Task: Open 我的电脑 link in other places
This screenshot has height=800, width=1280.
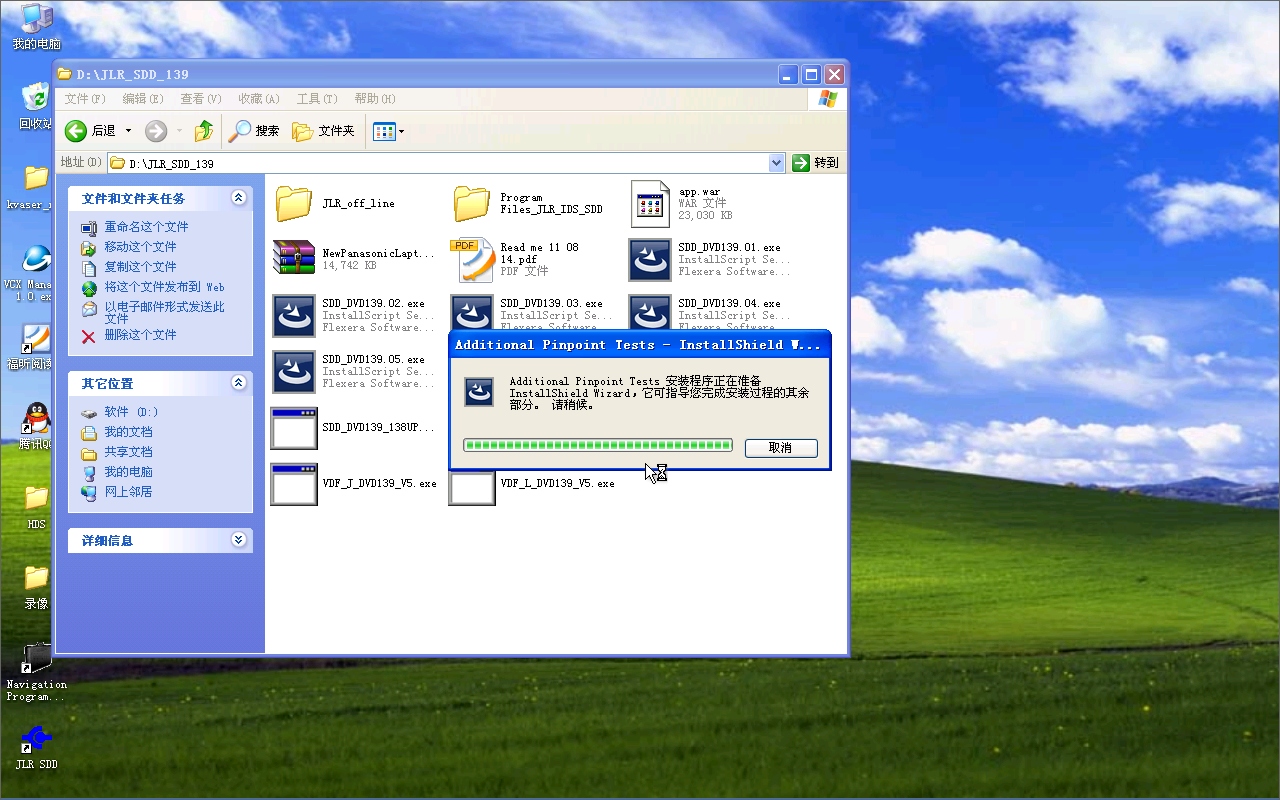Action: point(128,472)
